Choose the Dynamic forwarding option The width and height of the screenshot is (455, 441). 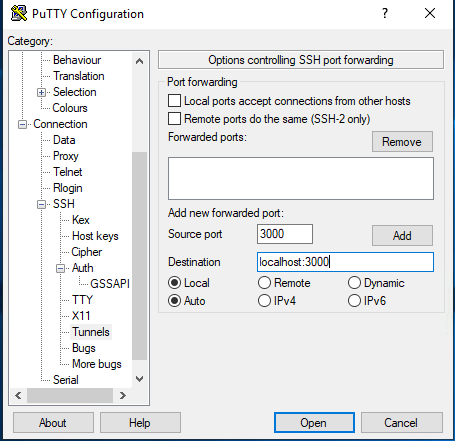[354, 283]
